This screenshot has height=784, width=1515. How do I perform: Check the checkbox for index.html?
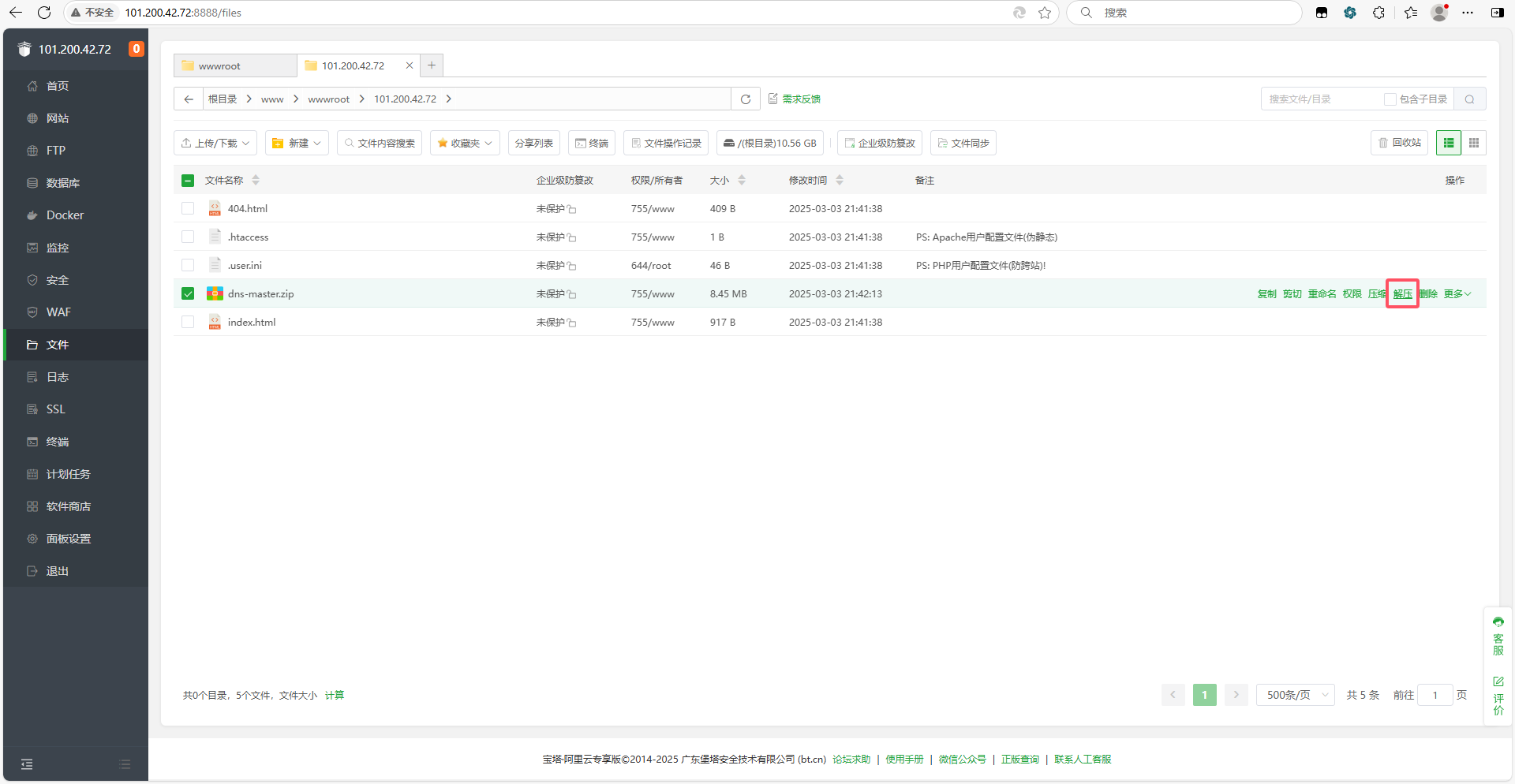[188, 322]
